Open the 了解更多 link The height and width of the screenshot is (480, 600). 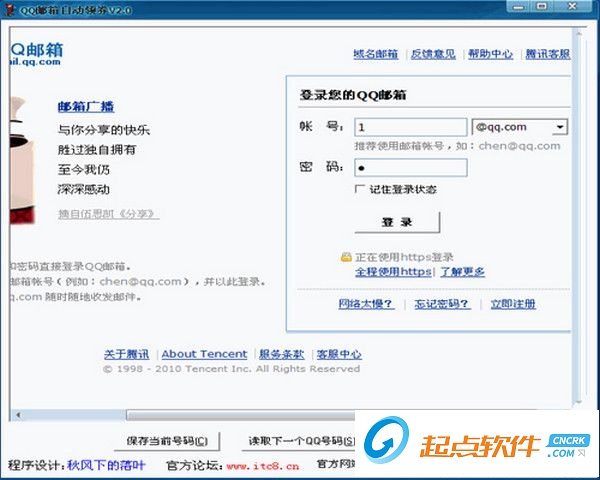click(463, 272)
